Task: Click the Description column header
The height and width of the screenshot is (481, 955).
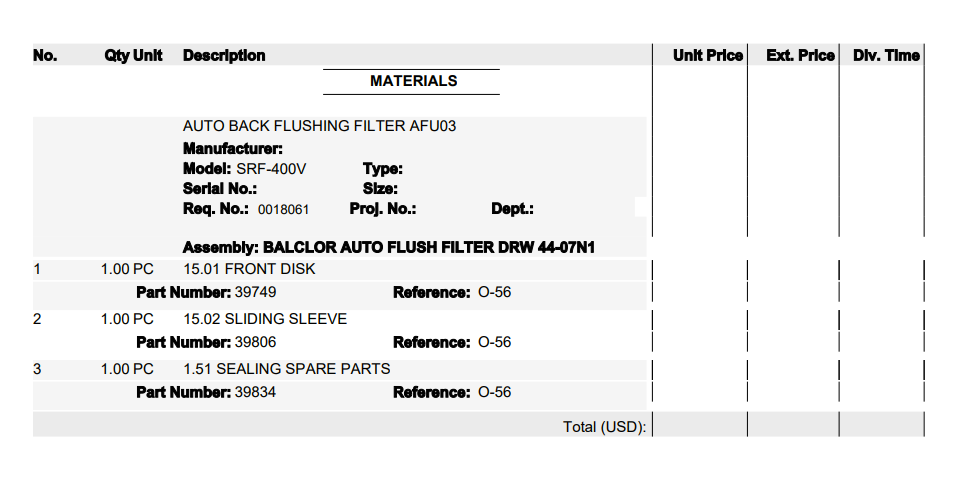Action: tap(224, 55)
